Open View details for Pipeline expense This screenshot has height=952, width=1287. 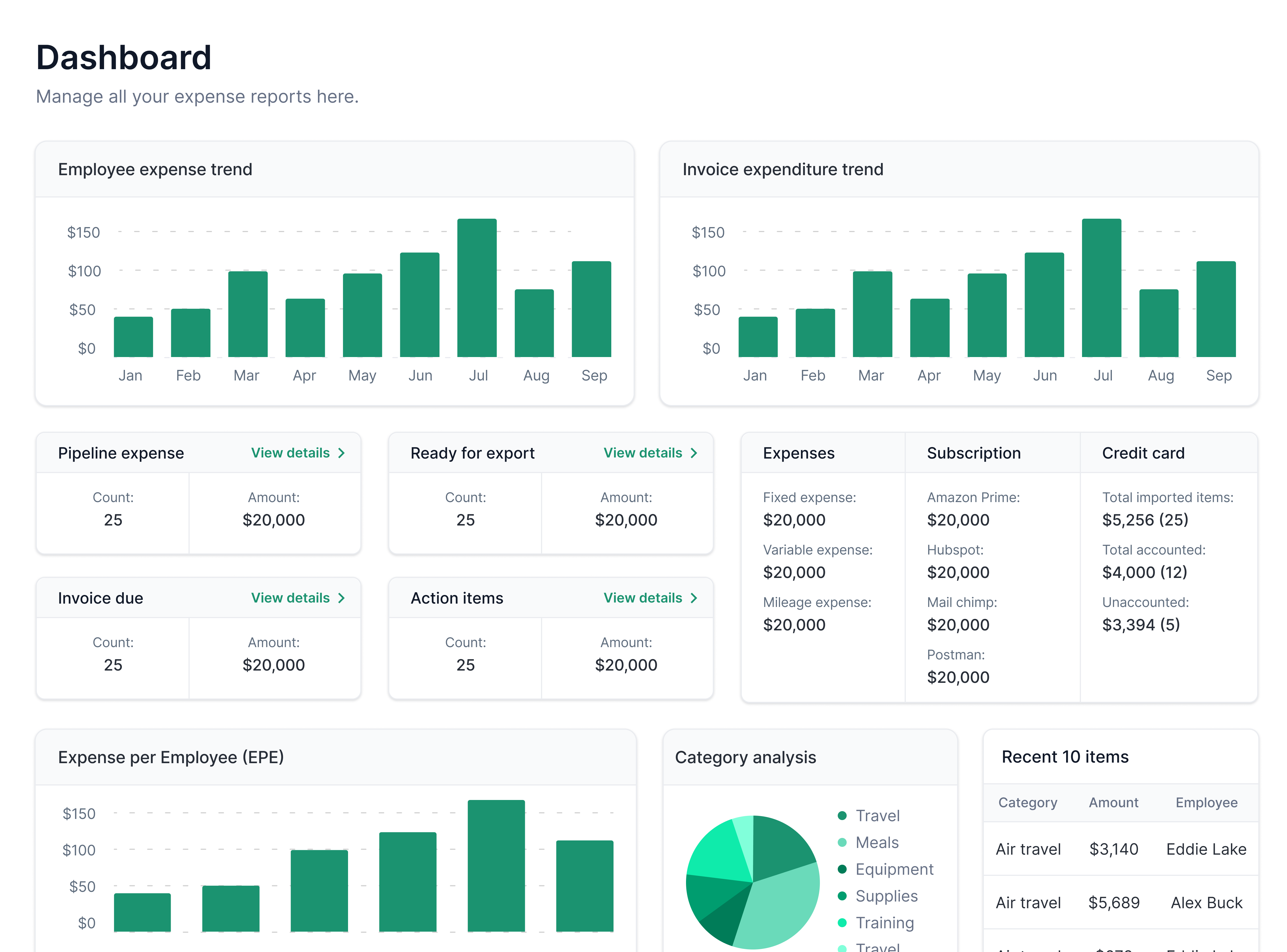291,453
